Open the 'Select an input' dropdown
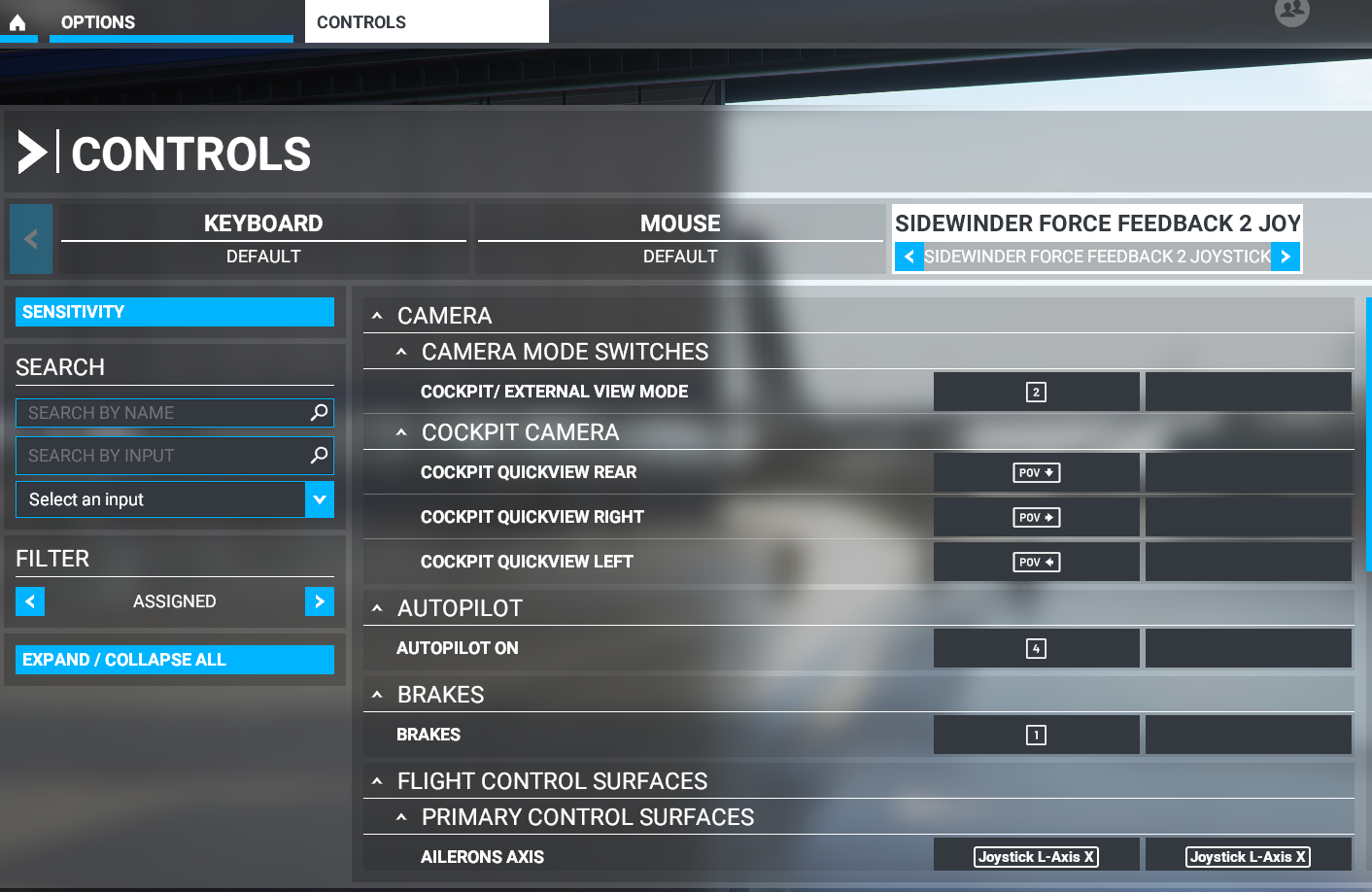This screenshot has width=1372, height=892. (175, 499)
